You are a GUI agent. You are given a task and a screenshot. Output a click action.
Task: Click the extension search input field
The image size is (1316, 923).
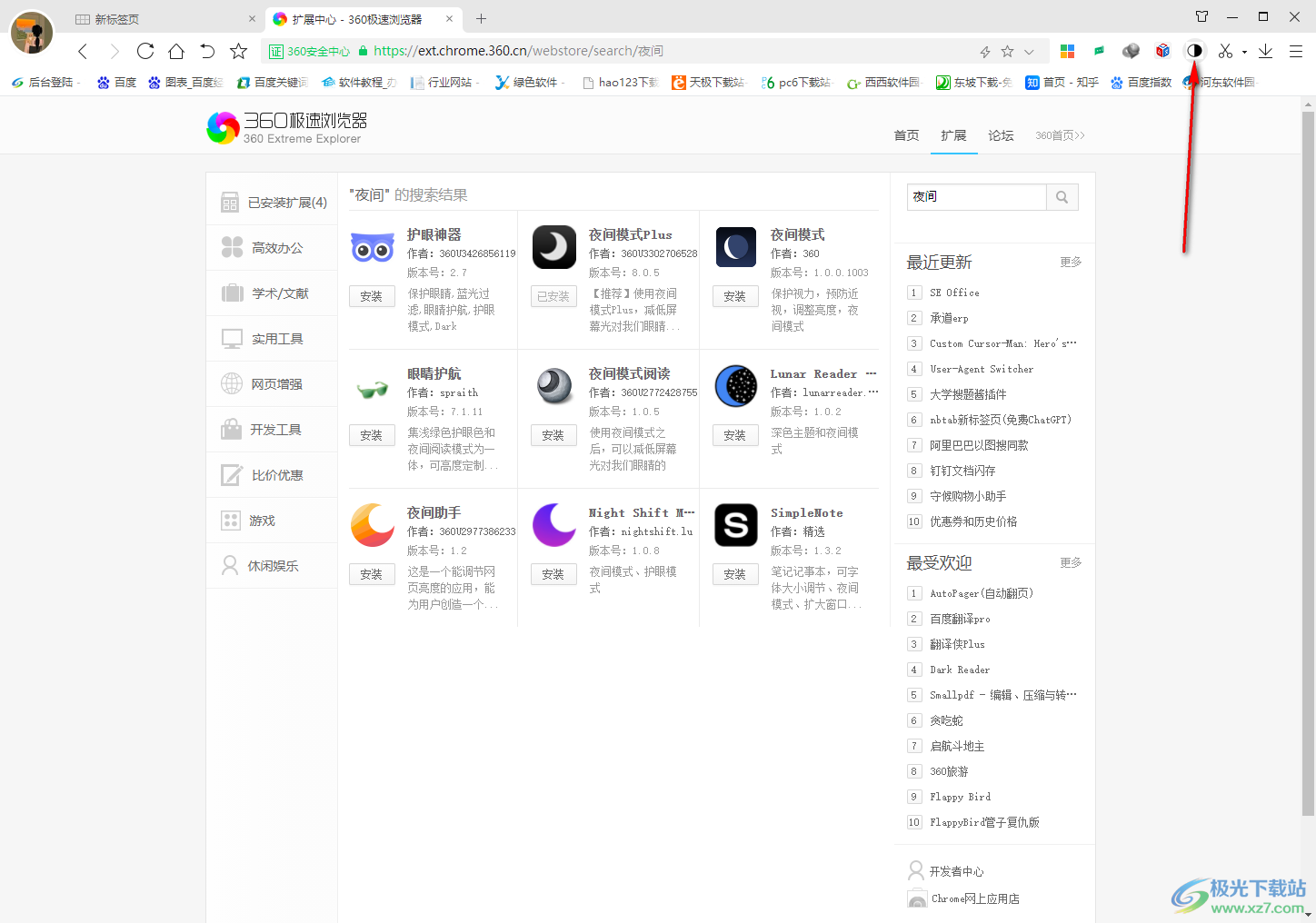976,197
